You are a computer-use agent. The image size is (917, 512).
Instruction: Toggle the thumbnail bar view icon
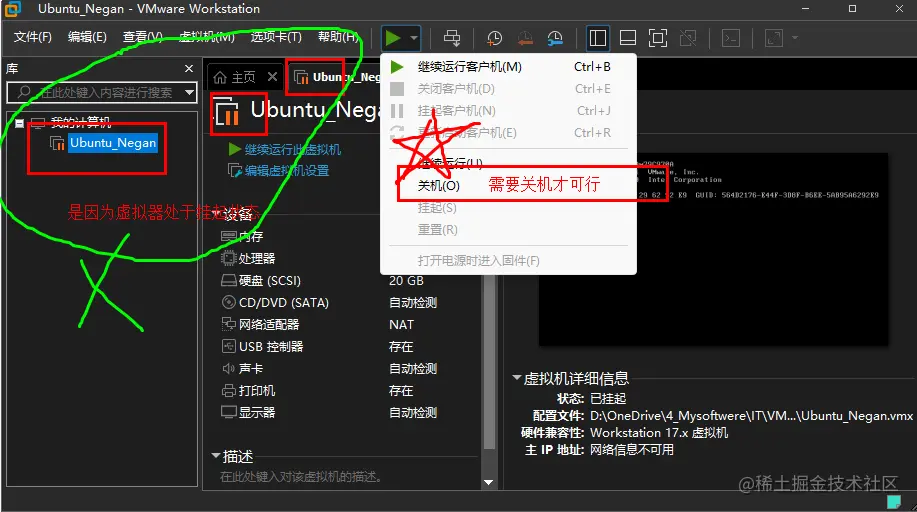click(628, 38)
